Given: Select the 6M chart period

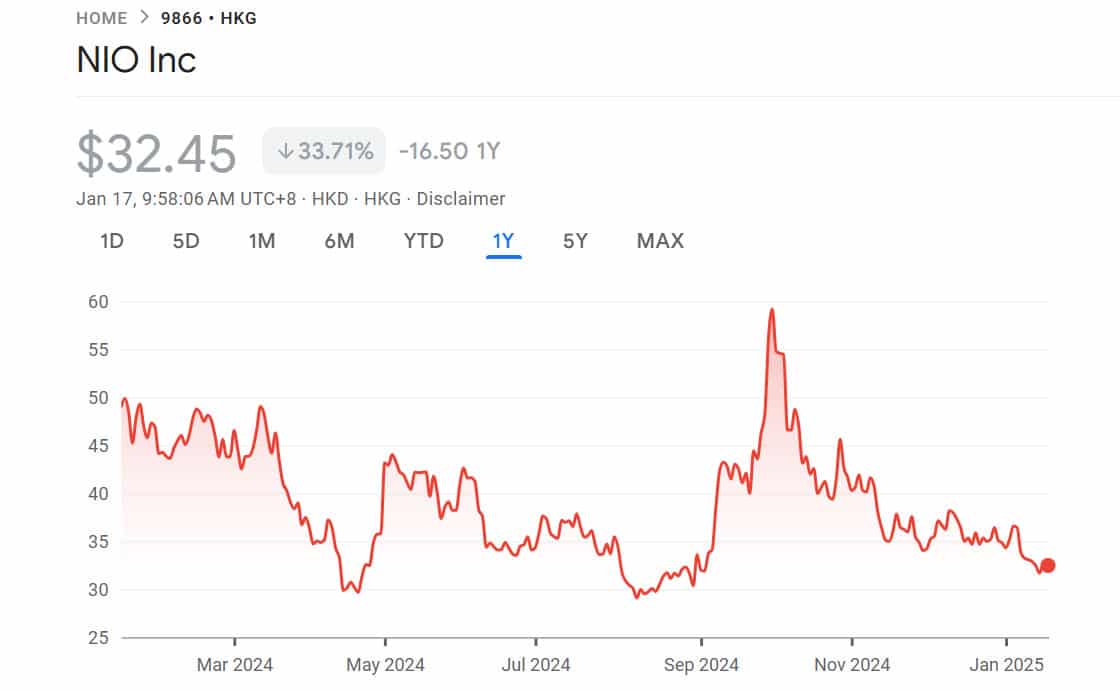Looking at the screenshot, I should pos(340,241).
